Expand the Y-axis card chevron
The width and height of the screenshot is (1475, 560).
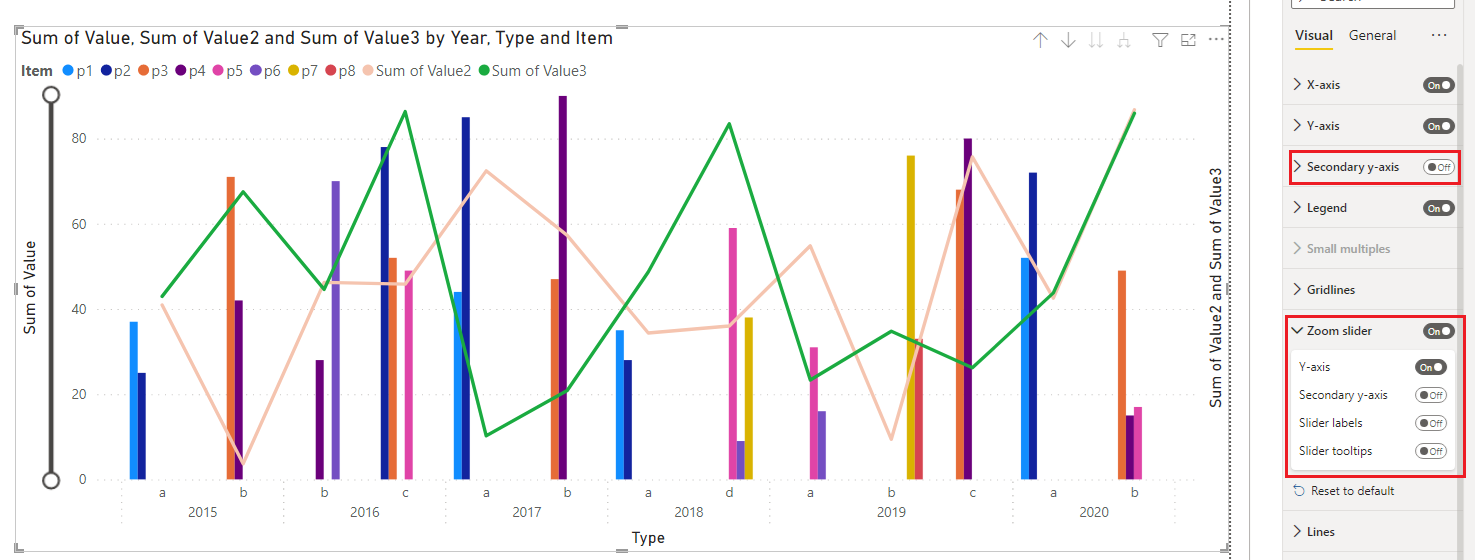point(1298,126)
